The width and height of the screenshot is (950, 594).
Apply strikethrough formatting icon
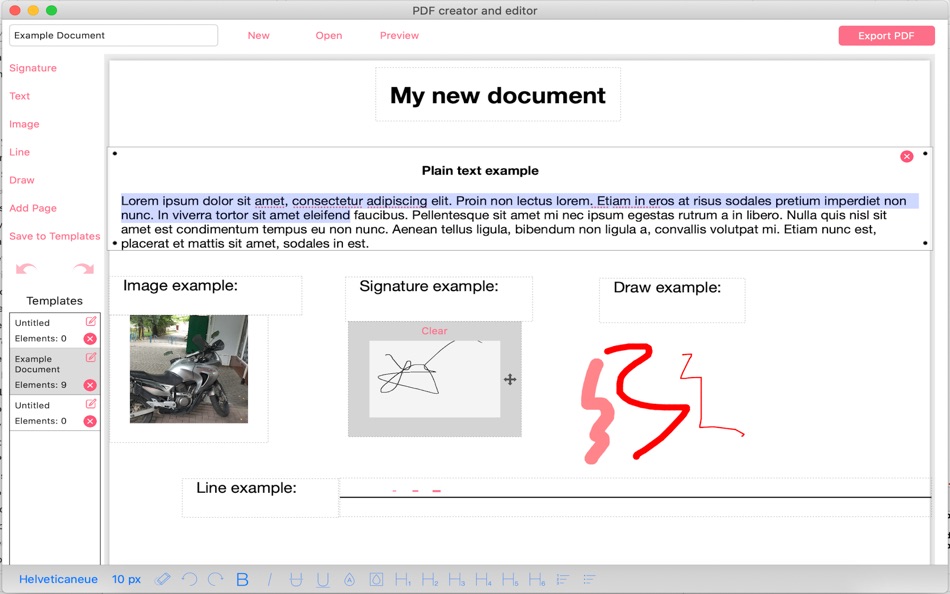296,579
